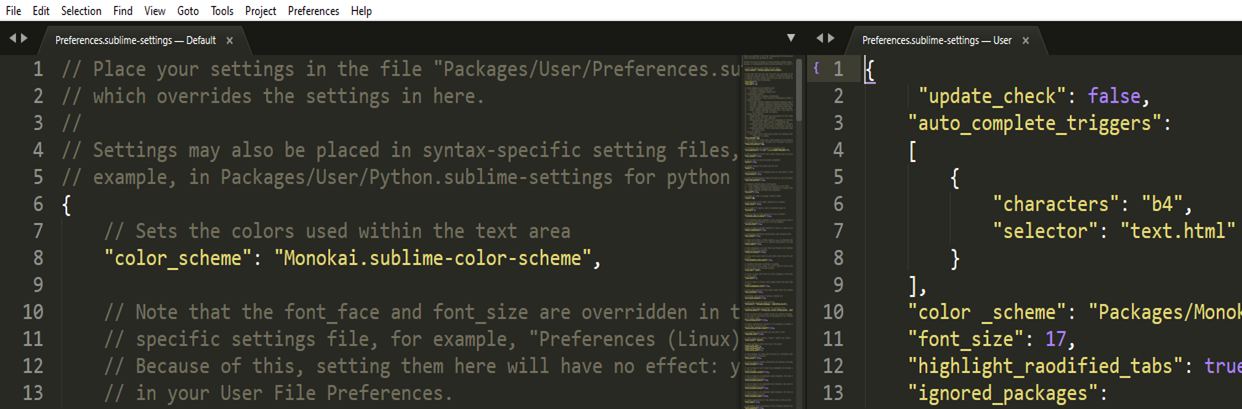1242x409 pixels.
Task: Switch to the Preferences.sublime-settings — Default tab
Action: coord(135,41)
